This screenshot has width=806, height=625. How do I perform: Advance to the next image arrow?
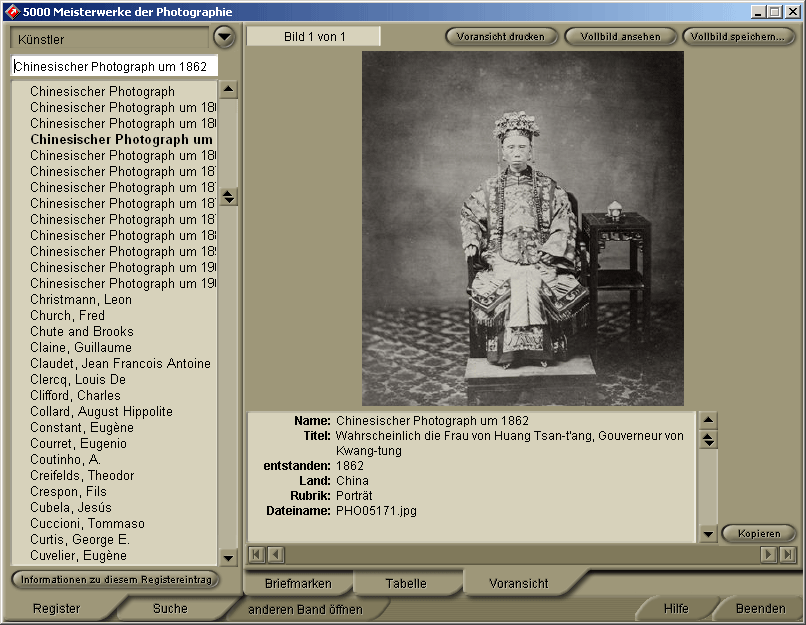pyautogui.click(x=769, y=554)
